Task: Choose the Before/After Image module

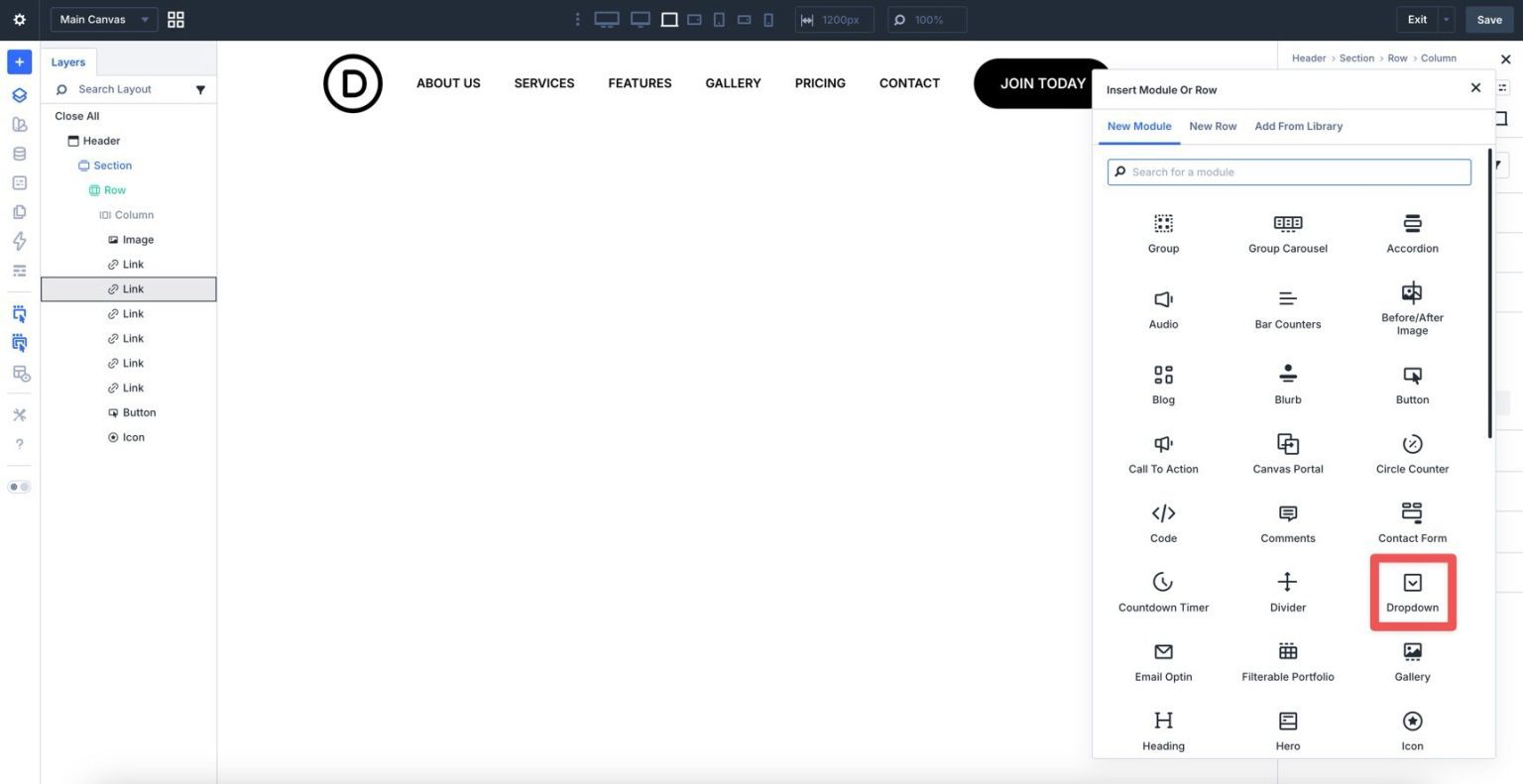Action: (1412, 309)
